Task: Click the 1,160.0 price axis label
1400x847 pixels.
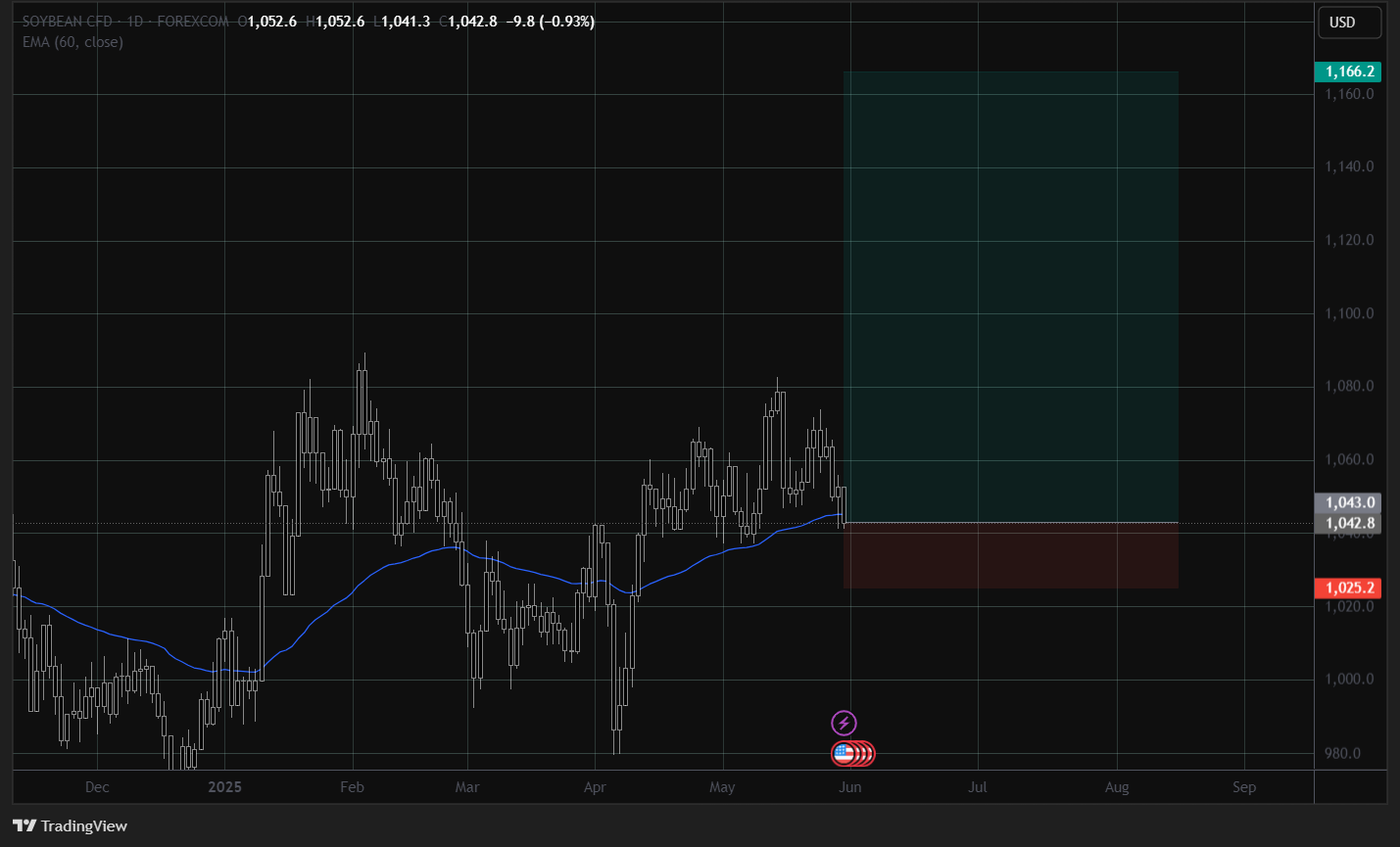Action: [1349, 94]
